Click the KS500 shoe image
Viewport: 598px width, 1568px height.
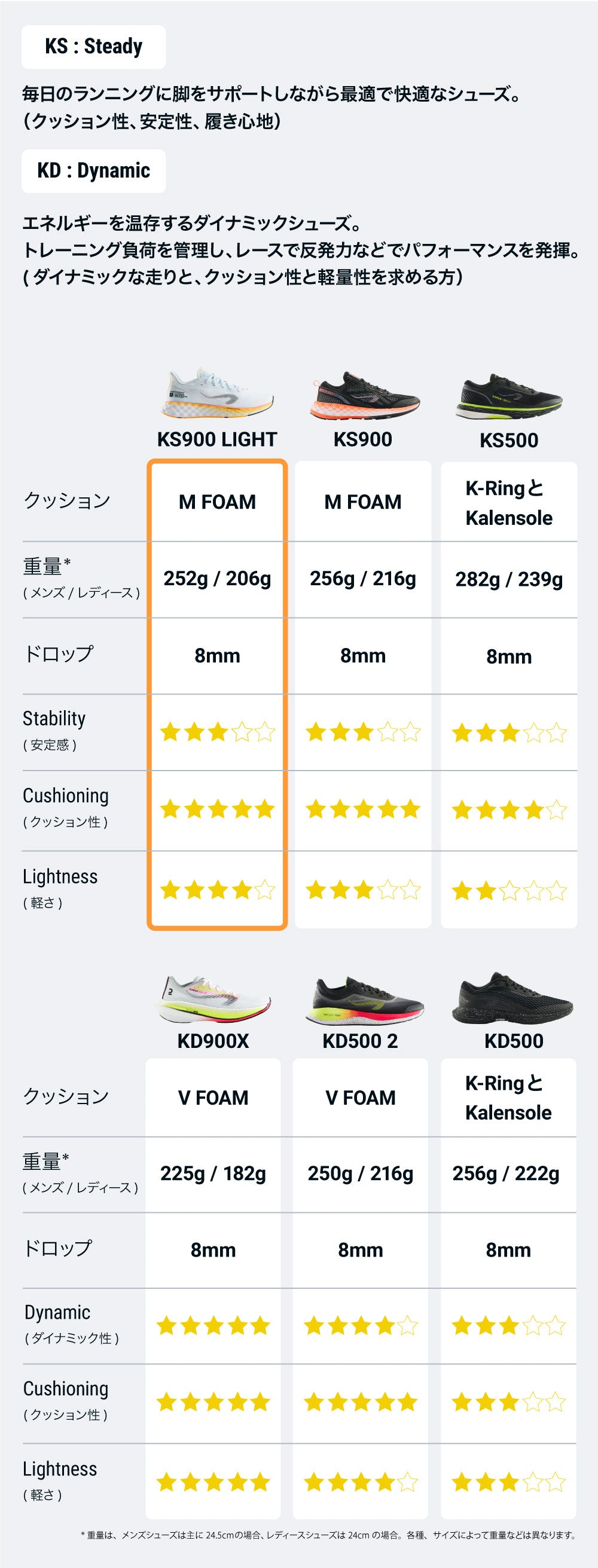pyautogui.click(x=508, y=398)
